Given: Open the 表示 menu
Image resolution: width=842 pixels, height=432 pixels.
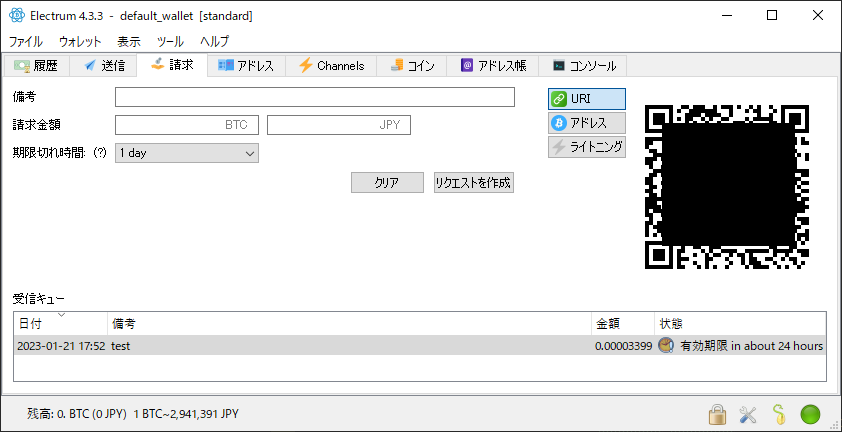Looking at the screenshot, I should tap(128, 41).
